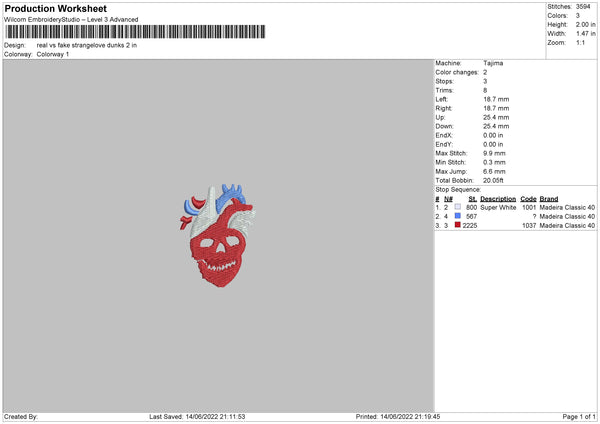This screenshot has height=424, width=600.
Task: Click the Stops value 3
Action: pos(485,81)
